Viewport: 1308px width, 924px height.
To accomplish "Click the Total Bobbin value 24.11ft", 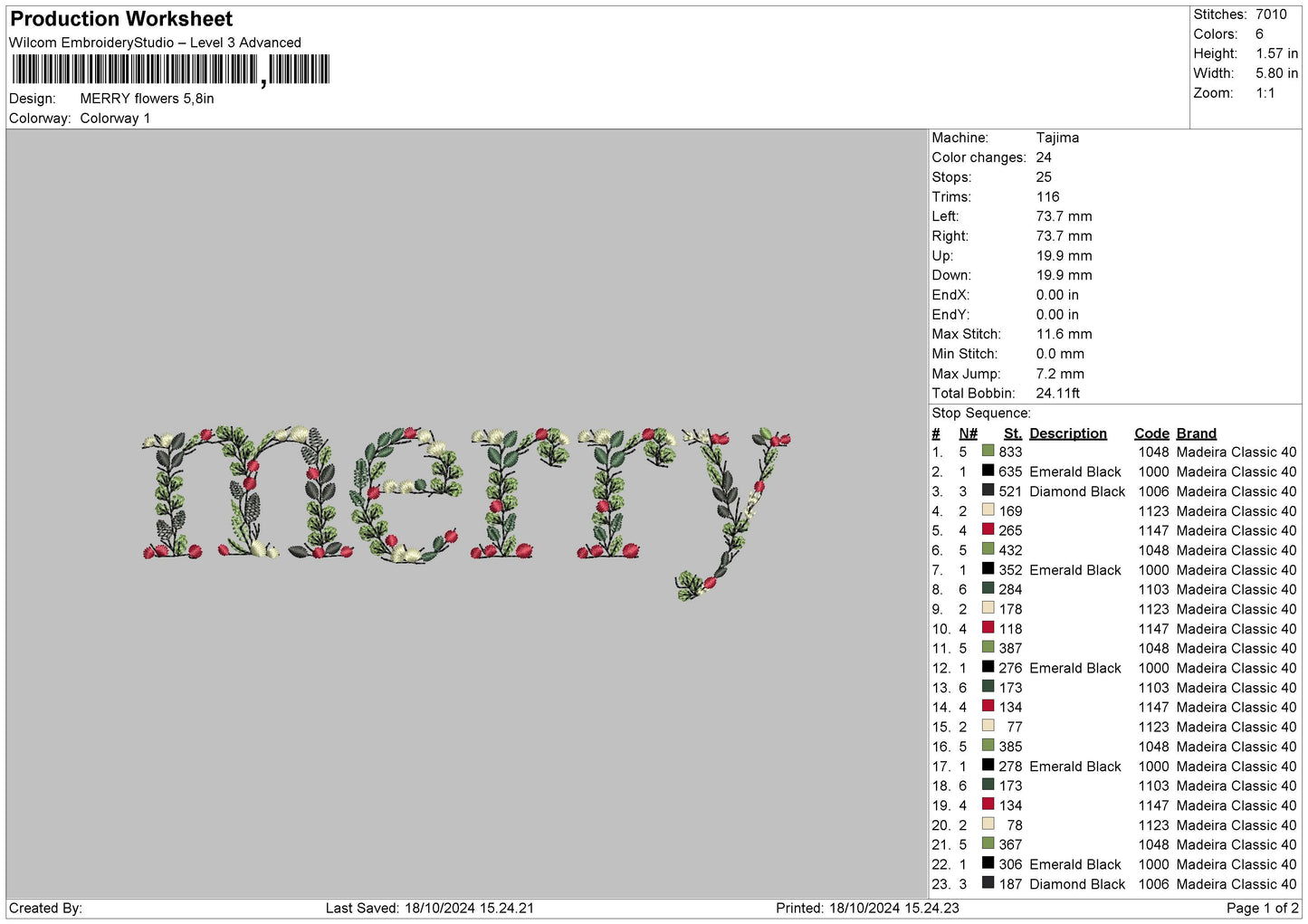I will [x=1058, y=394].
